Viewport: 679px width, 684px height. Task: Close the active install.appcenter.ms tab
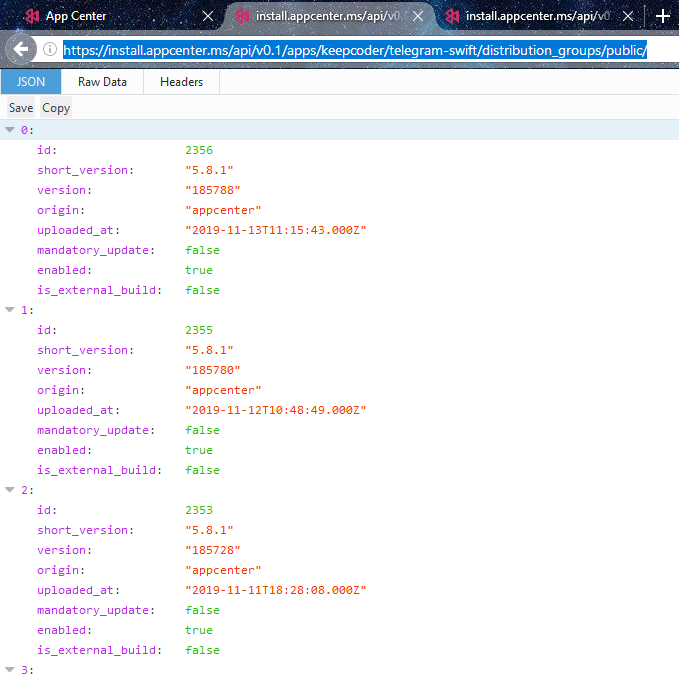pyautogui.click(x=417, y=16)
